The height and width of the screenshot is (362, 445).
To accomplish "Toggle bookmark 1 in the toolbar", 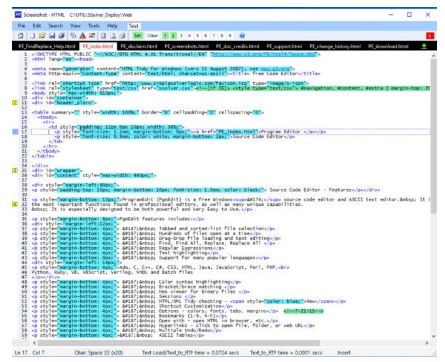I will 165,36.
